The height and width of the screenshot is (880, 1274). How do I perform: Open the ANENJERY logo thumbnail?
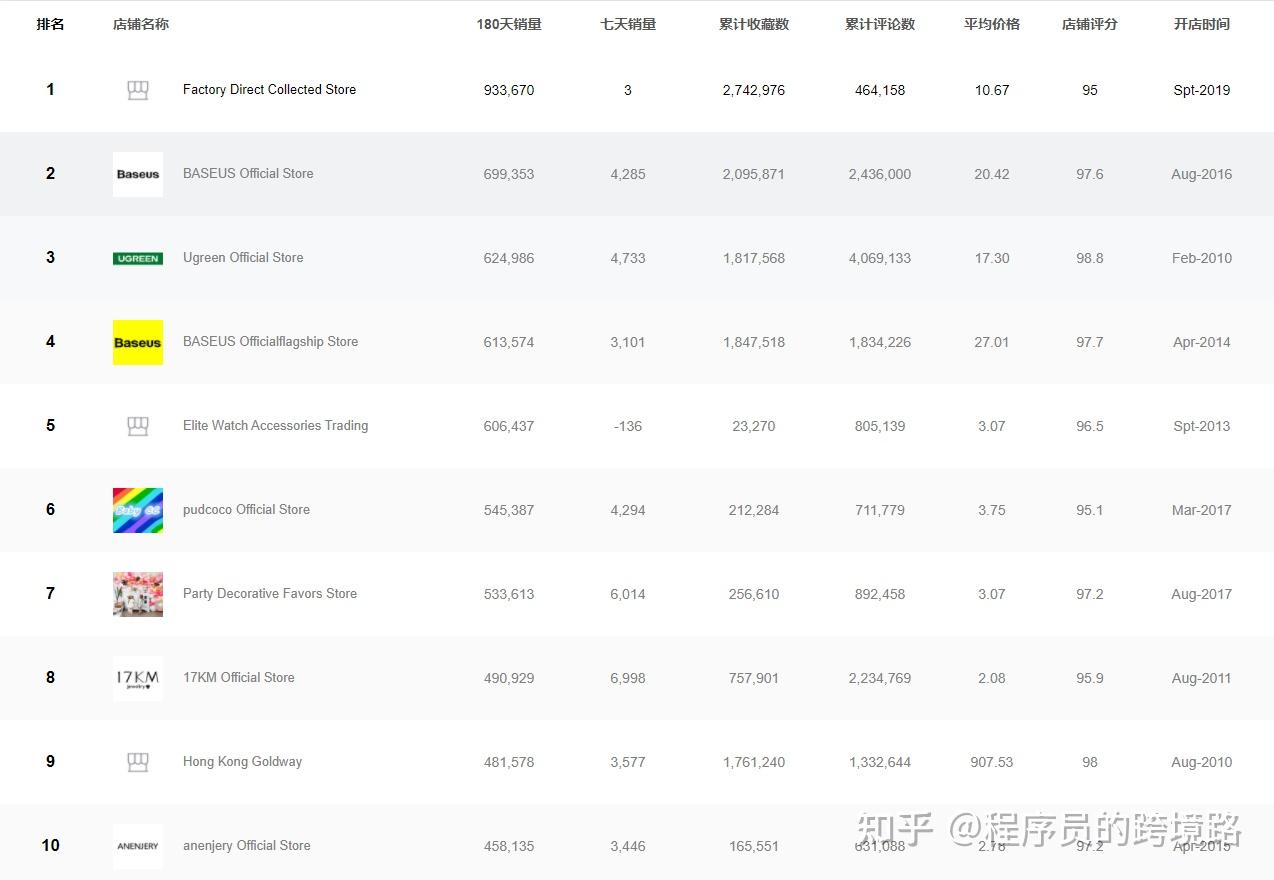pyautogui.click(x=138, y=846)
